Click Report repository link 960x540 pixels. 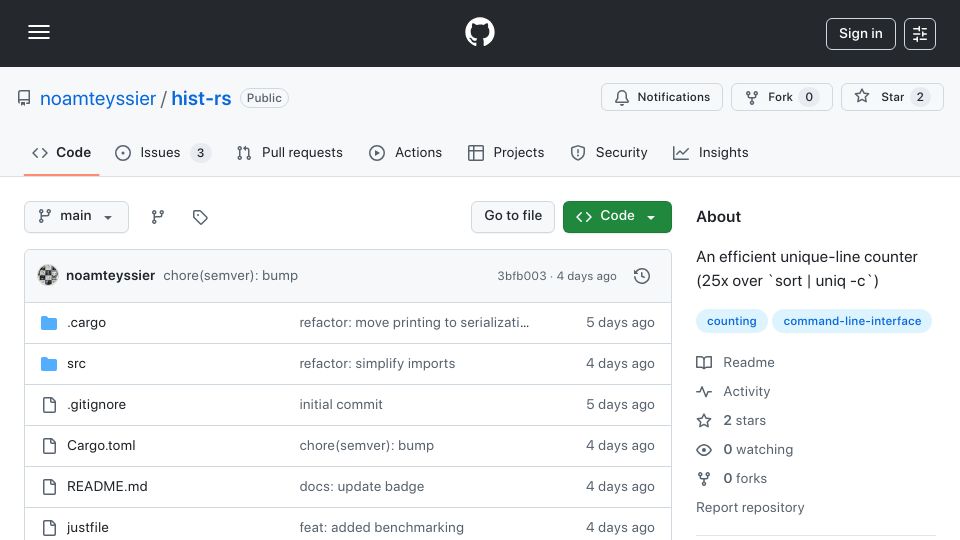pyautogui.click(x=750, y=508)
